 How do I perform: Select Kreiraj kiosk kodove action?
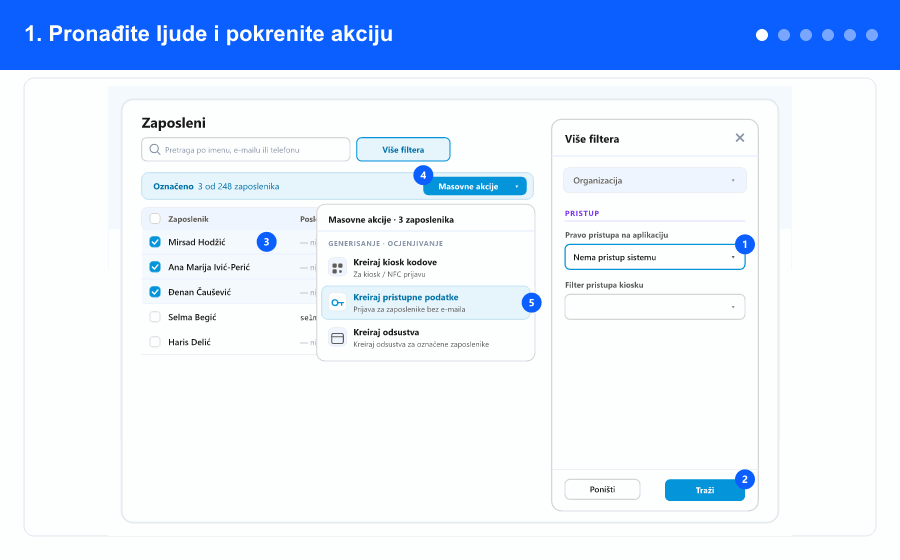tap(426, 268)
